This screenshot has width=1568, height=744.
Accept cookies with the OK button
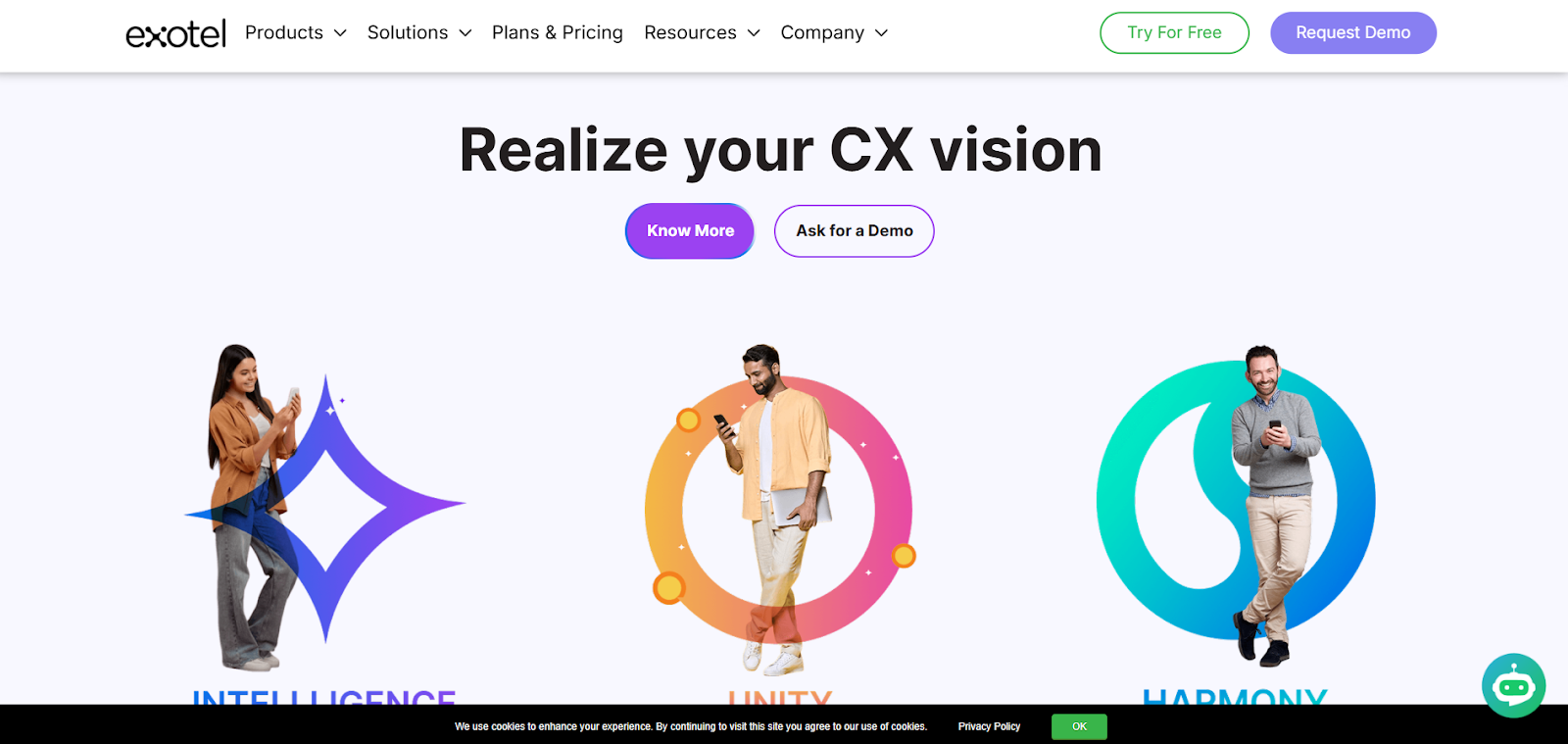pos(1079,726)
